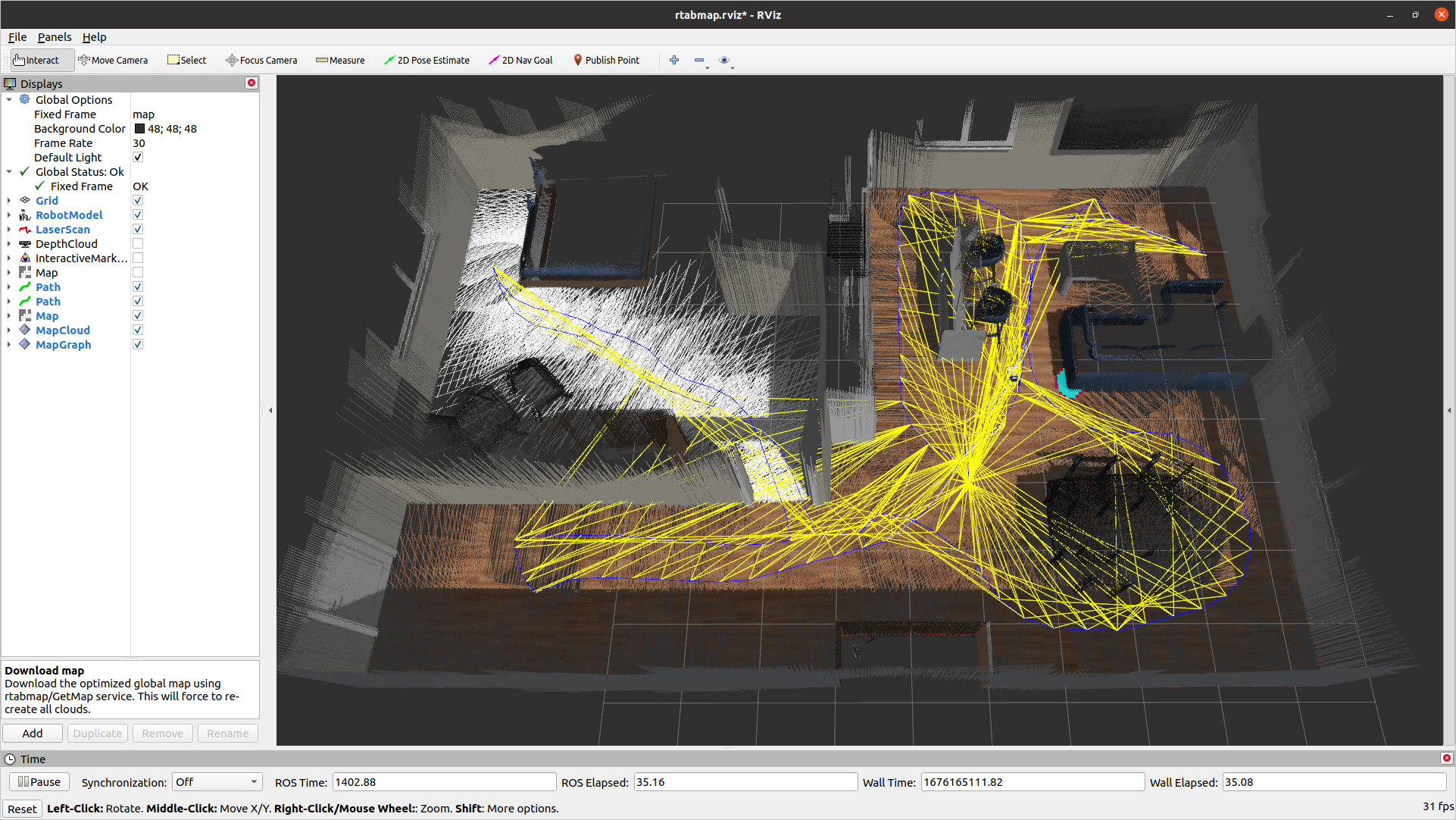Activate the Focus Camera tool
The width and height of the screenshot is (1456, 820).
(261, 60)
